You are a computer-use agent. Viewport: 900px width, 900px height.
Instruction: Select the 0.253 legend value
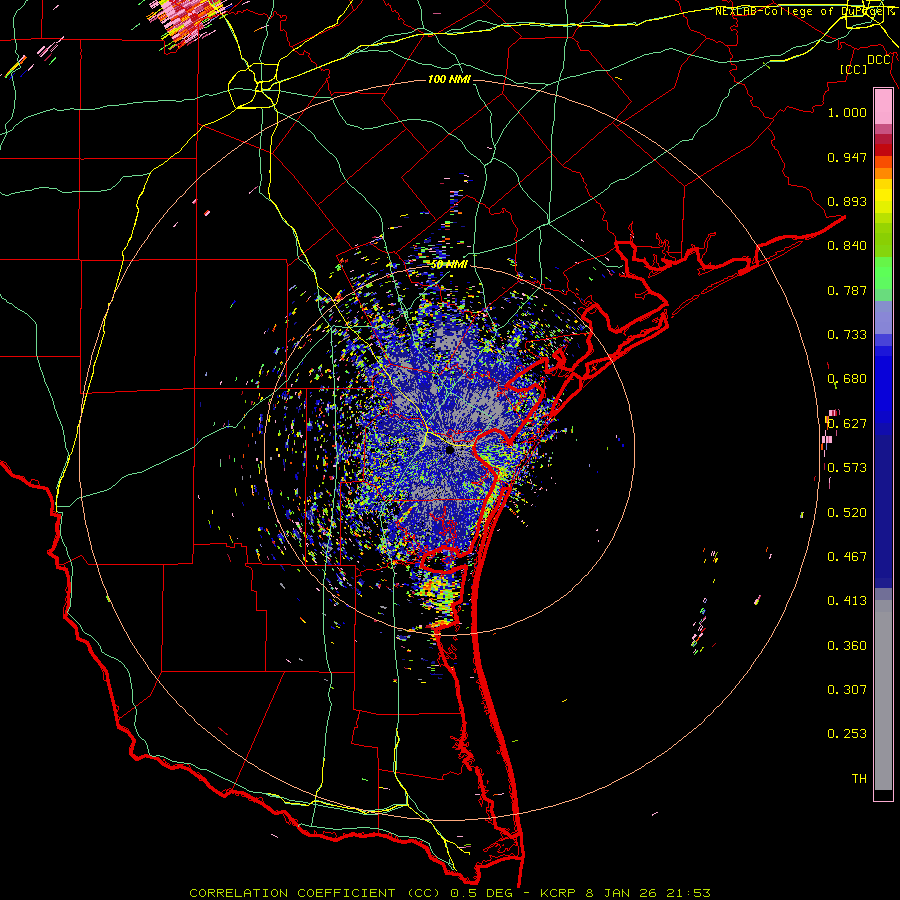click(847, 734)
